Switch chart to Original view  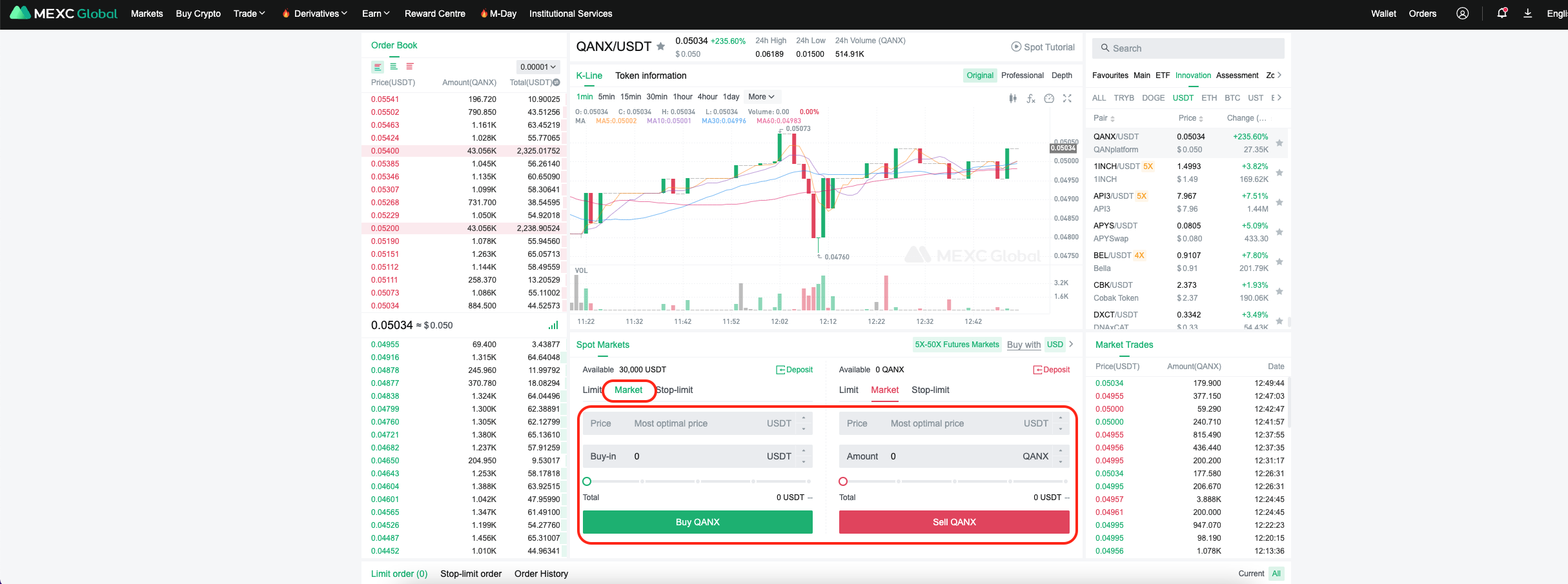[980, 76]
